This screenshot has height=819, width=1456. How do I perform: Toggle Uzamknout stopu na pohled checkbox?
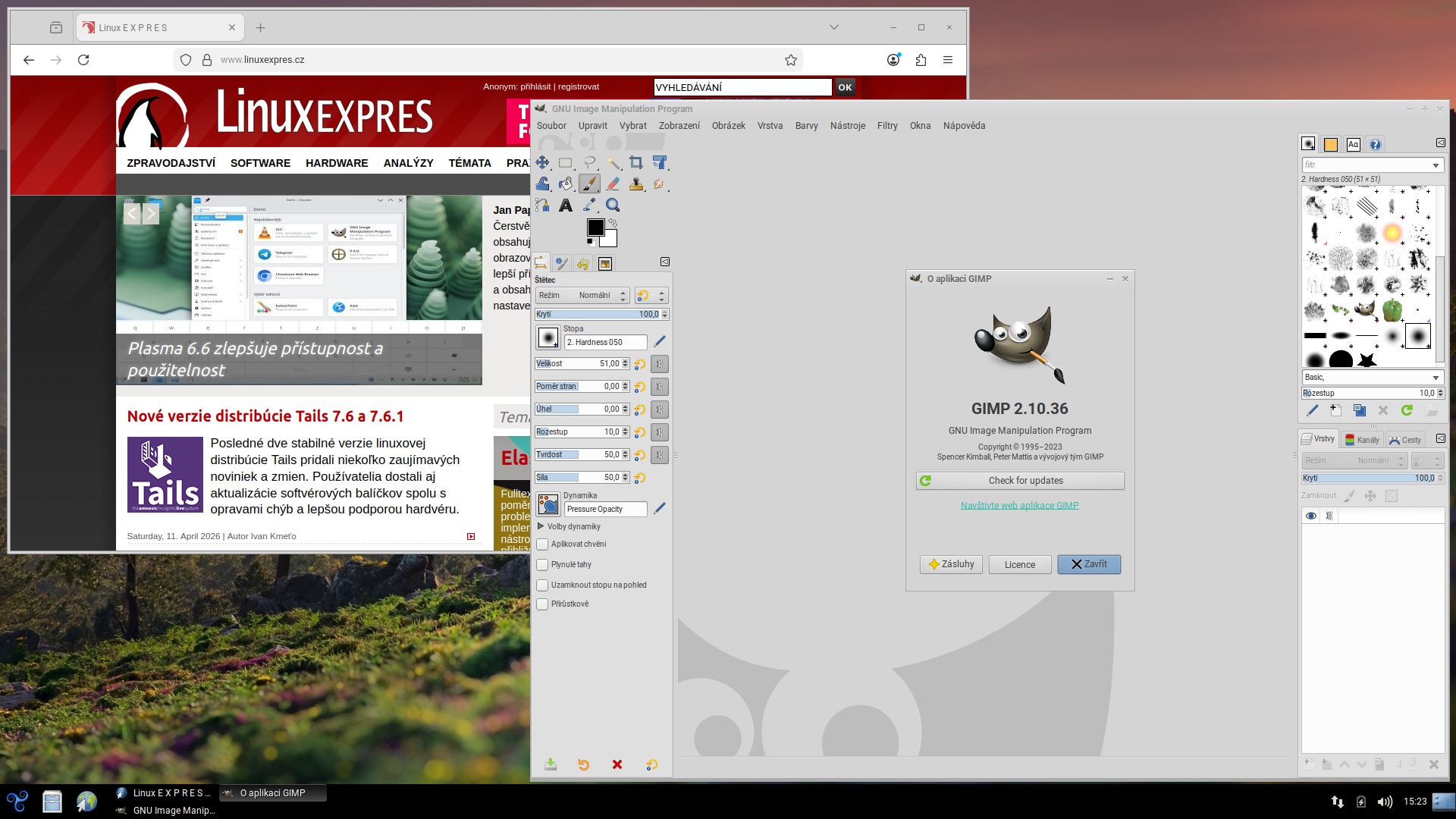pyautogui.click(x=542, y=585)
